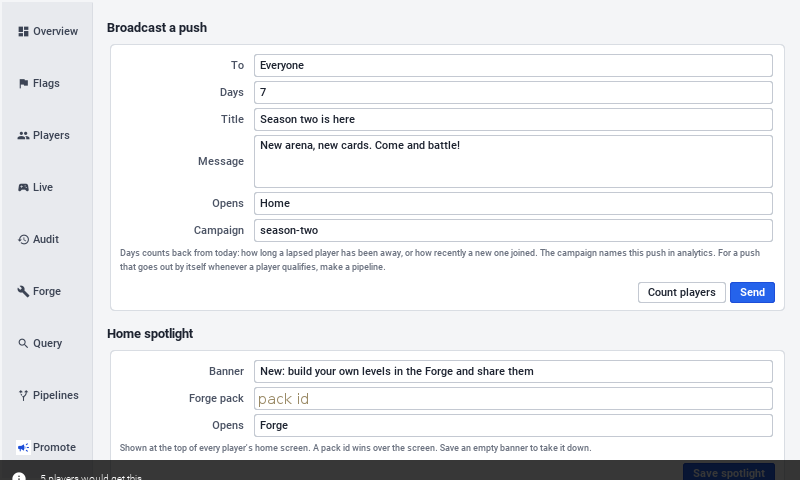Open the push Opens field showing Home
The image size is (800, 480).
point(513,204)
